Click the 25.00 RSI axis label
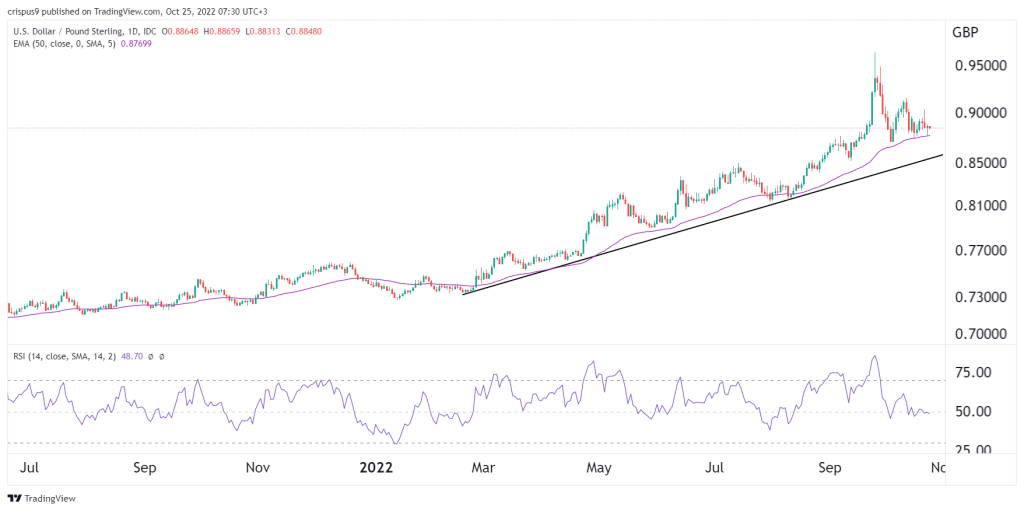1024x511 pixels. pyautogui.click(x=972, y=450)
